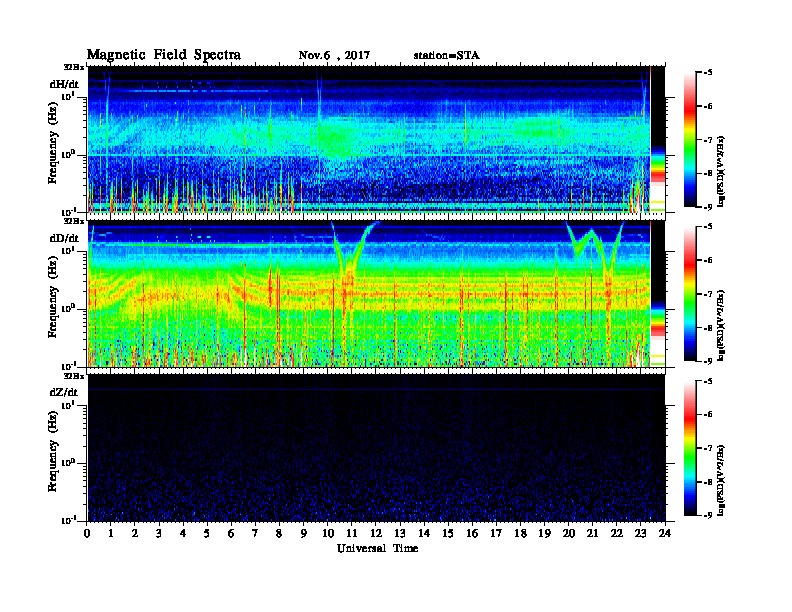792x612 pixels.
Task: Click the color scale bar beside the dD/dt panel
Action: [x=690, y=294]
